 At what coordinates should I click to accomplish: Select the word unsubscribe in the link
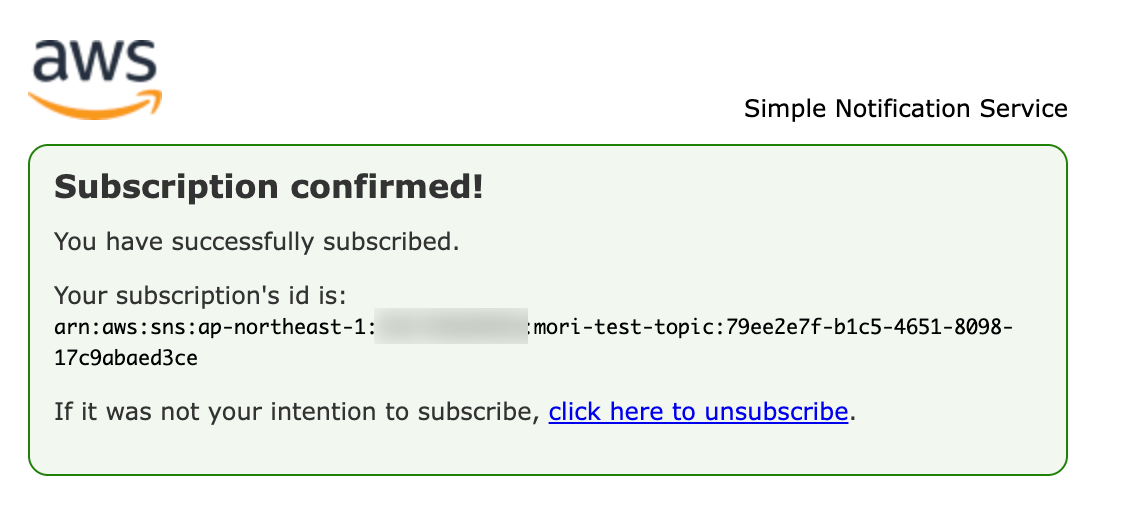(776, 412)
